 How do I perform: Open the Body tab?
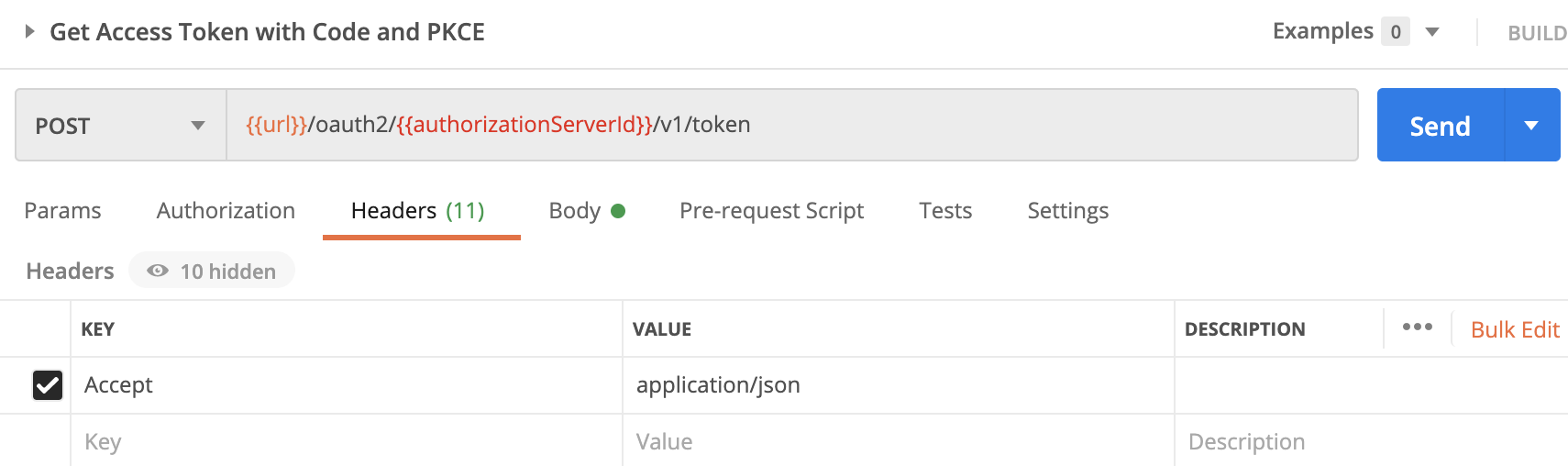587,211
